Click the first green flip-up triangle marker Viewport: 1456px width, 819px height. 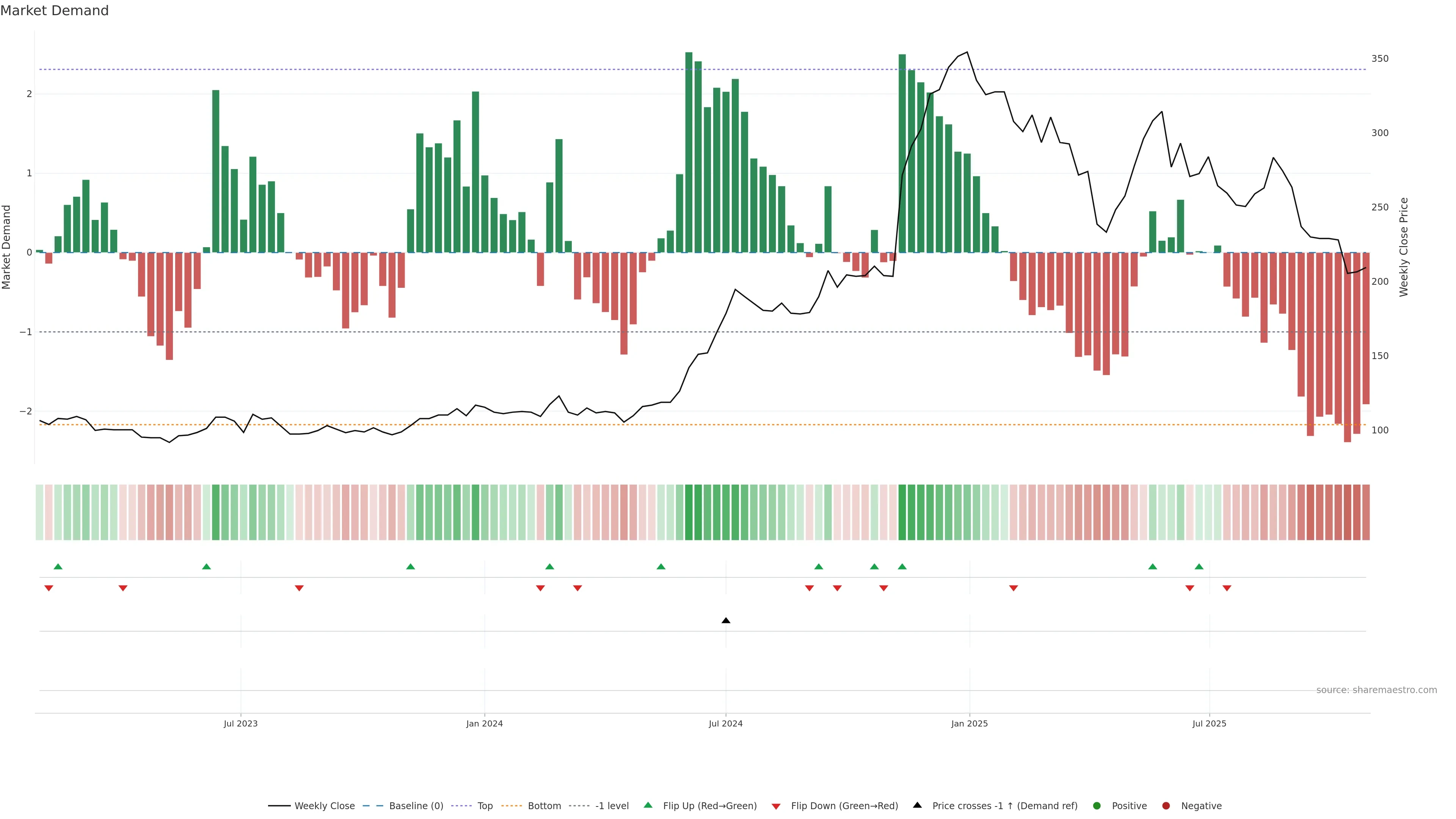pyautogui.click(x=58, y=566)
